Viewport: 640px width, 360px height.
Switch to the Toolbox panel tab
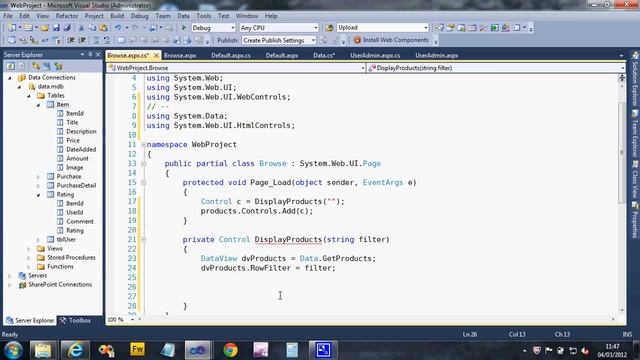(76, 320)
